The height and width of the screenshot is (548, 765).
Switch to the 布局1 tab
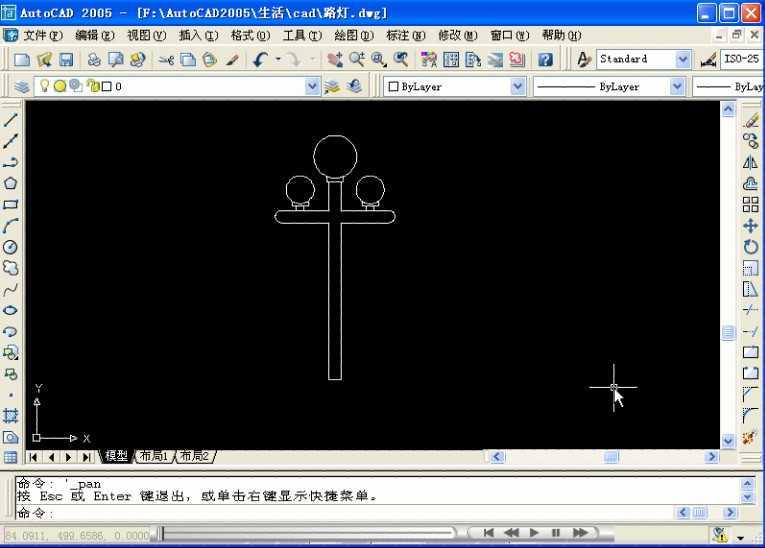(x=154, y=456)
